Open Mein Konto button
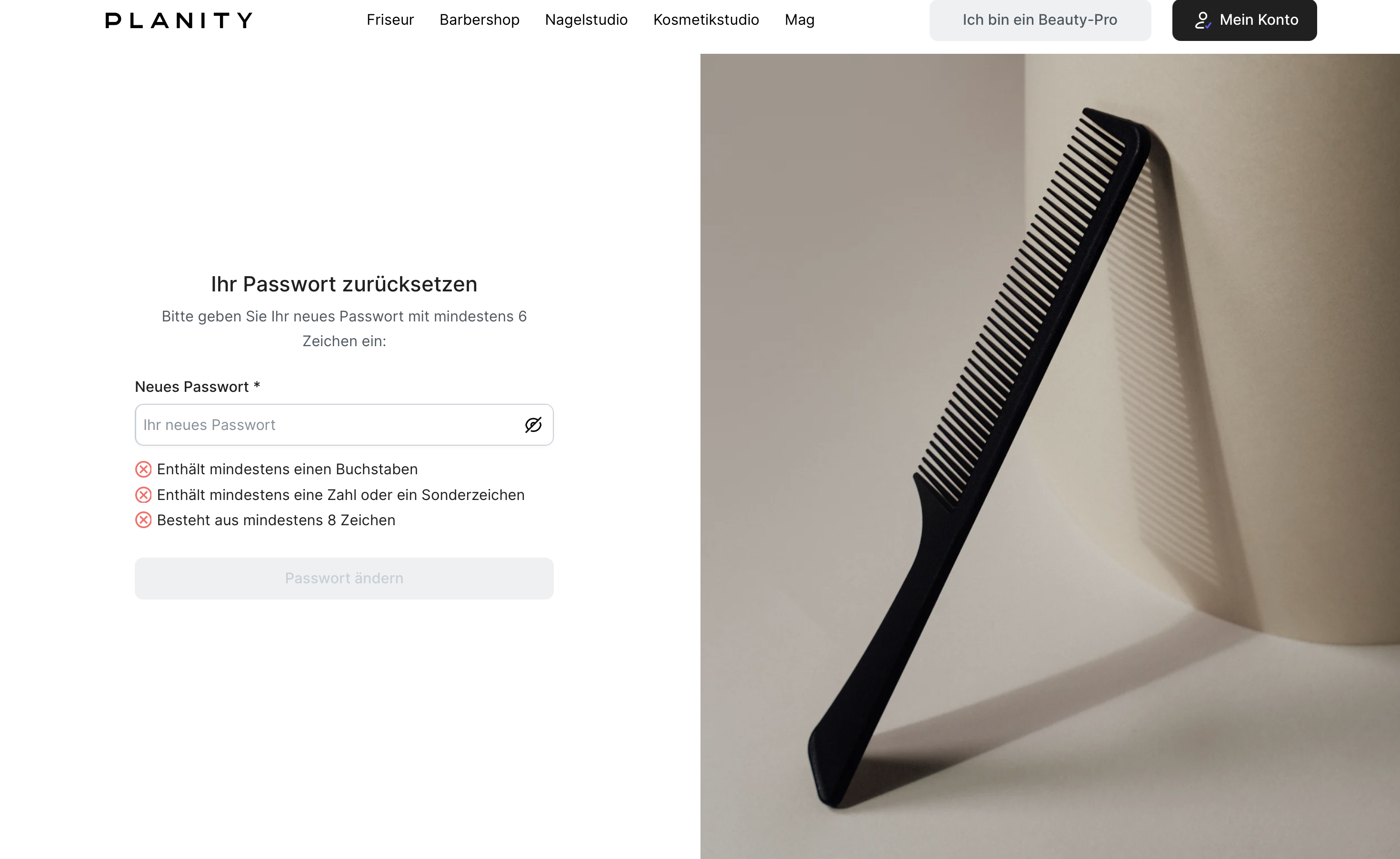The height and width of the screenshot is (859, 1400). point(1244,20)
